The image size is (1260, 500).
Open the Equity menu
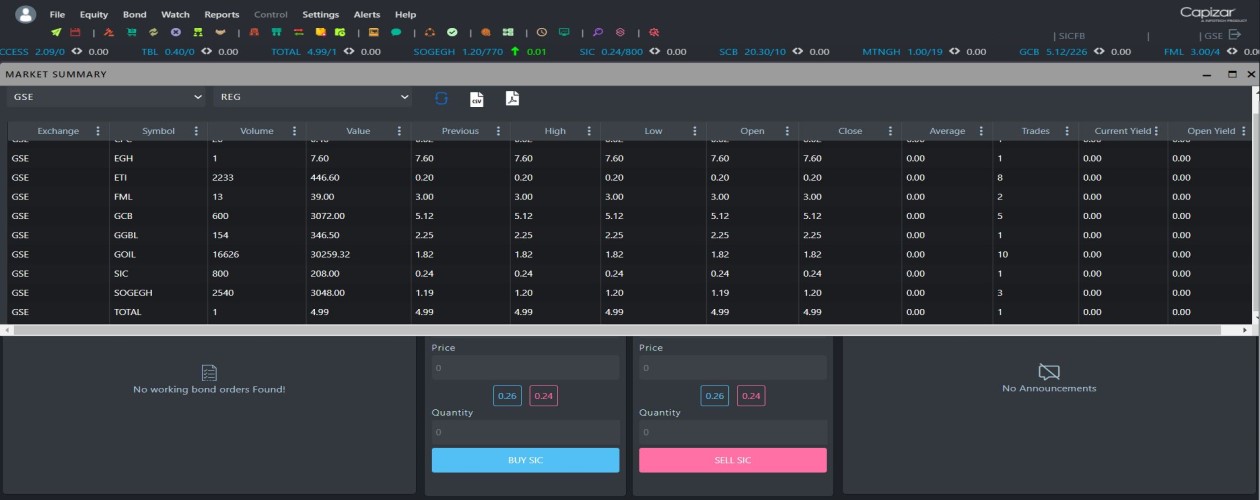coord(94,15)
